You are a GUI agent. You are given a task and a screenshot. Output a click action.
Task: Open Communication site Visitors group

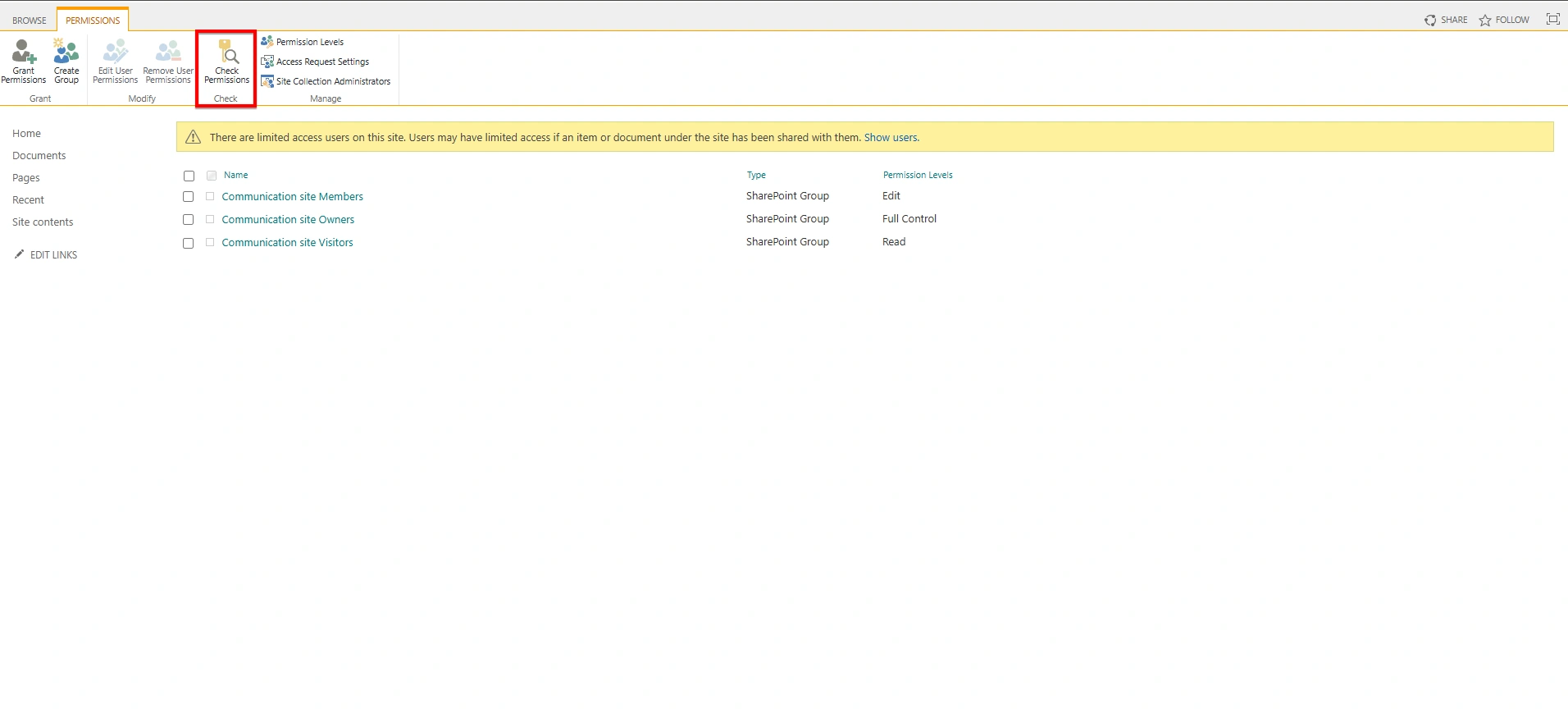(x=287, y=242)
